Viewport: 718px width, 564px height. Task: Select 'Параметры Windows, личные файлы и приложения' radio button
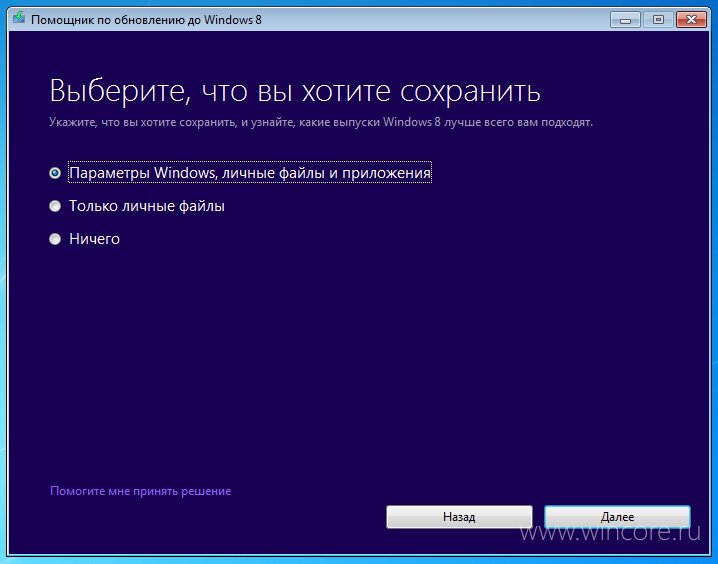tap(55, 173)
